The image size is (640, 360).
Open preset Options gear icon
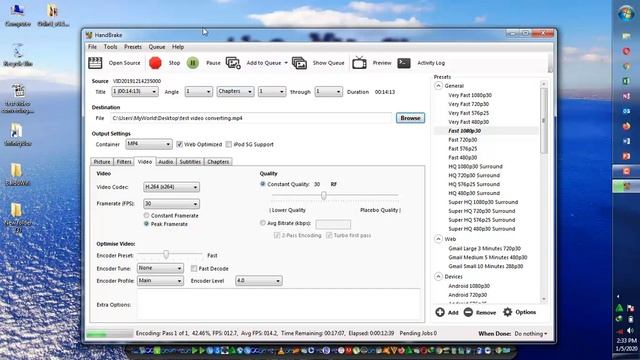click(x=507, y=312)
